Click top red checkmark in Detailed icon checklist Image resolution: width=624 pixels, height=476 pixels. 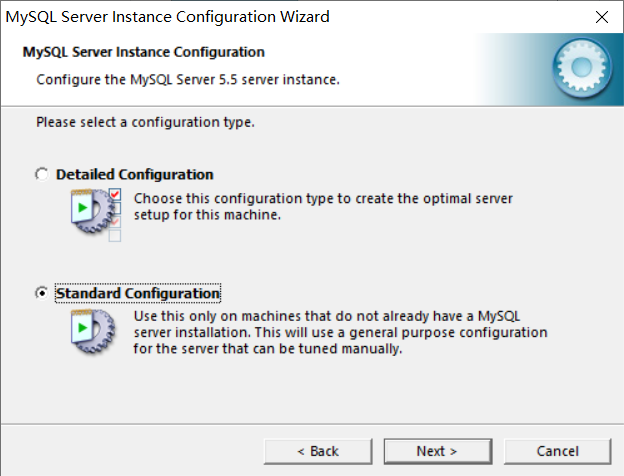(115, 193)
